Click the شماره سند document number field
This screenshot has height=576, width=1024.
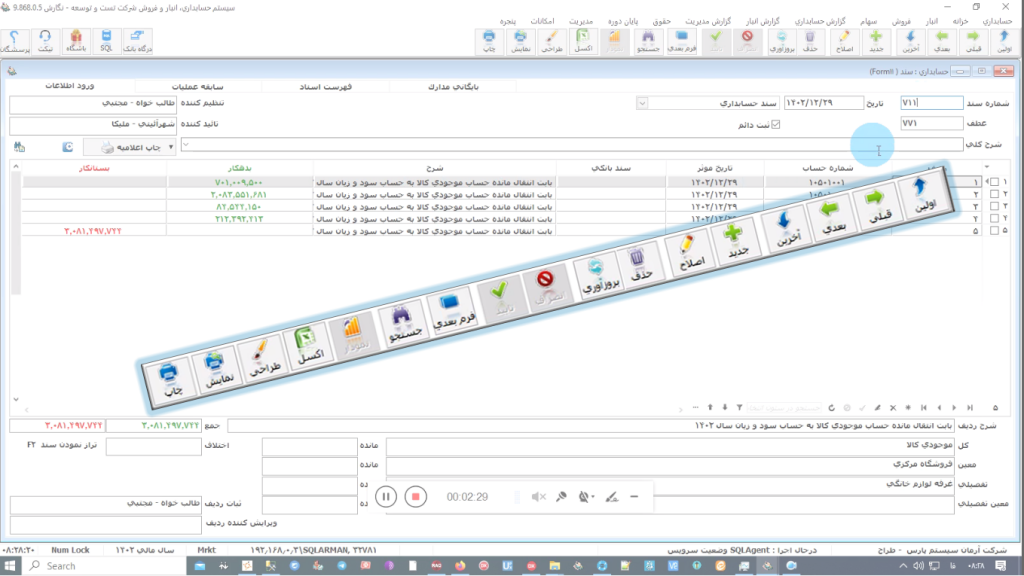click(931, 103)
